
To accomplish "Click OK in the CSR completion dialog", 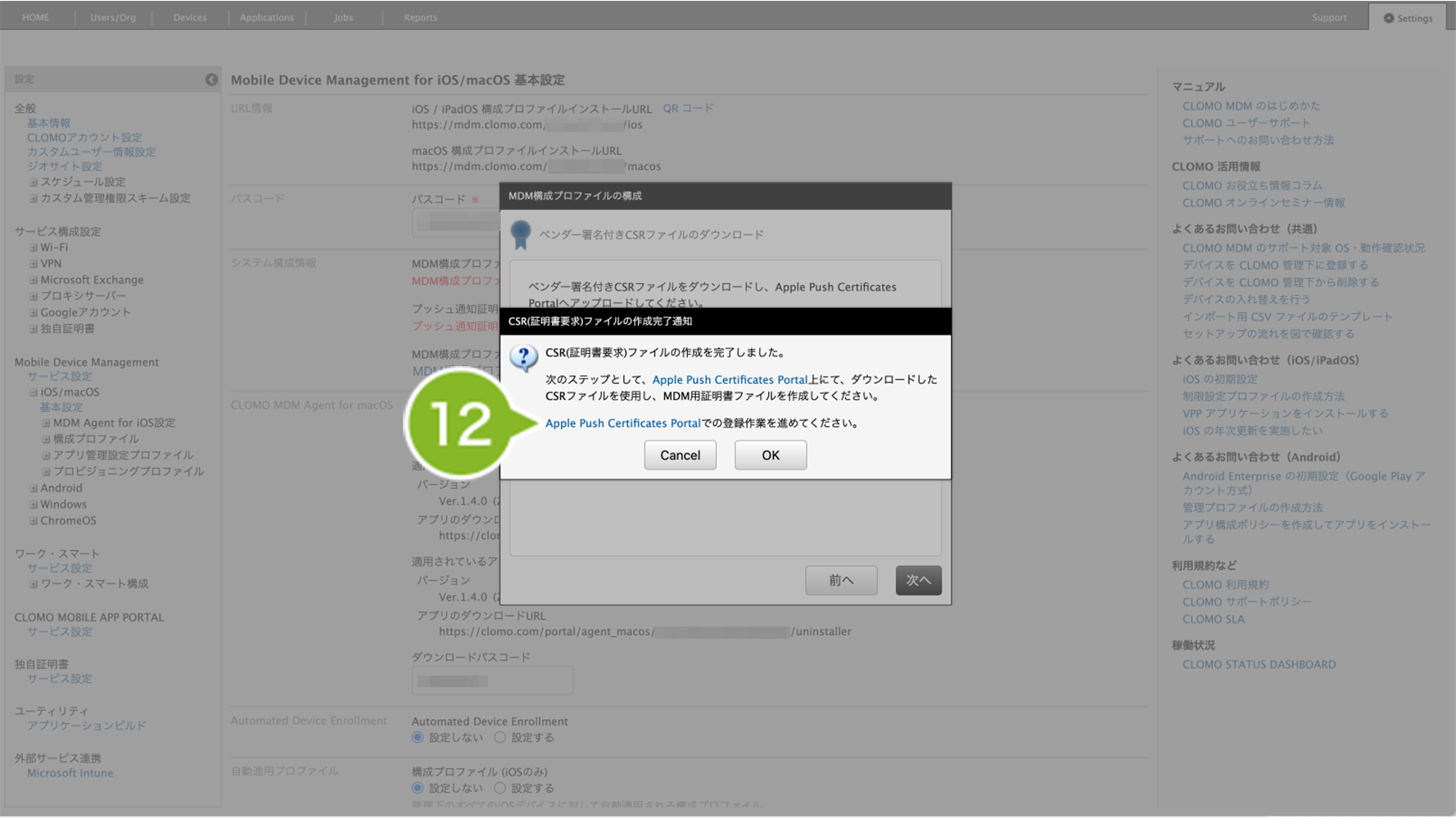I will tap(771, 455).
